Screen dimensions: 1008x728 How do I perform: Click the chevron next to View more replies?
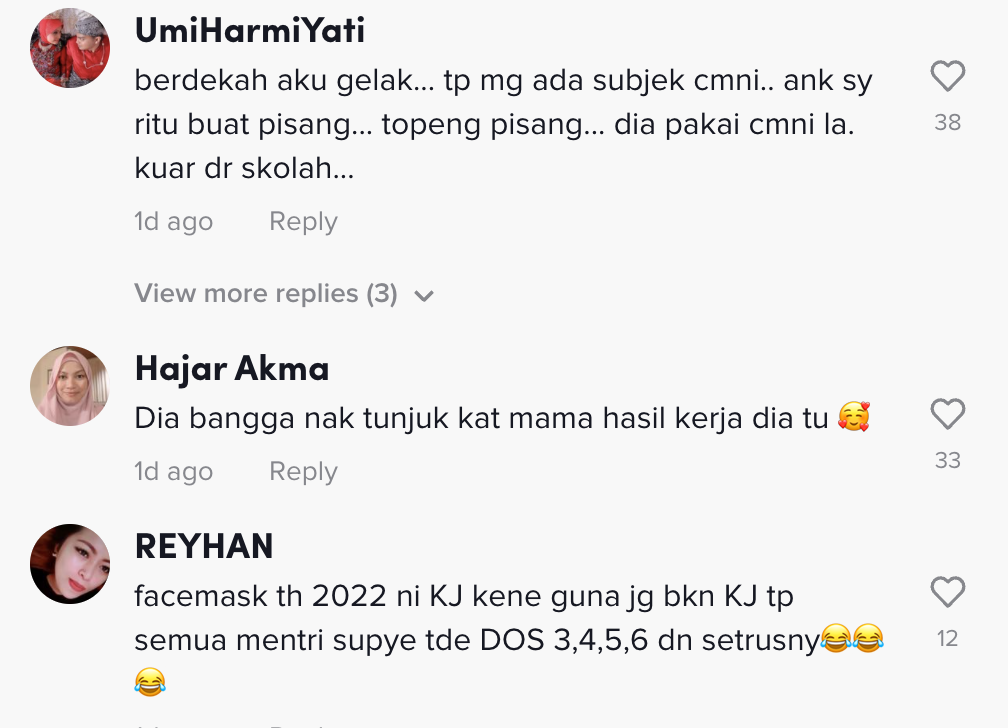[424, 296]
